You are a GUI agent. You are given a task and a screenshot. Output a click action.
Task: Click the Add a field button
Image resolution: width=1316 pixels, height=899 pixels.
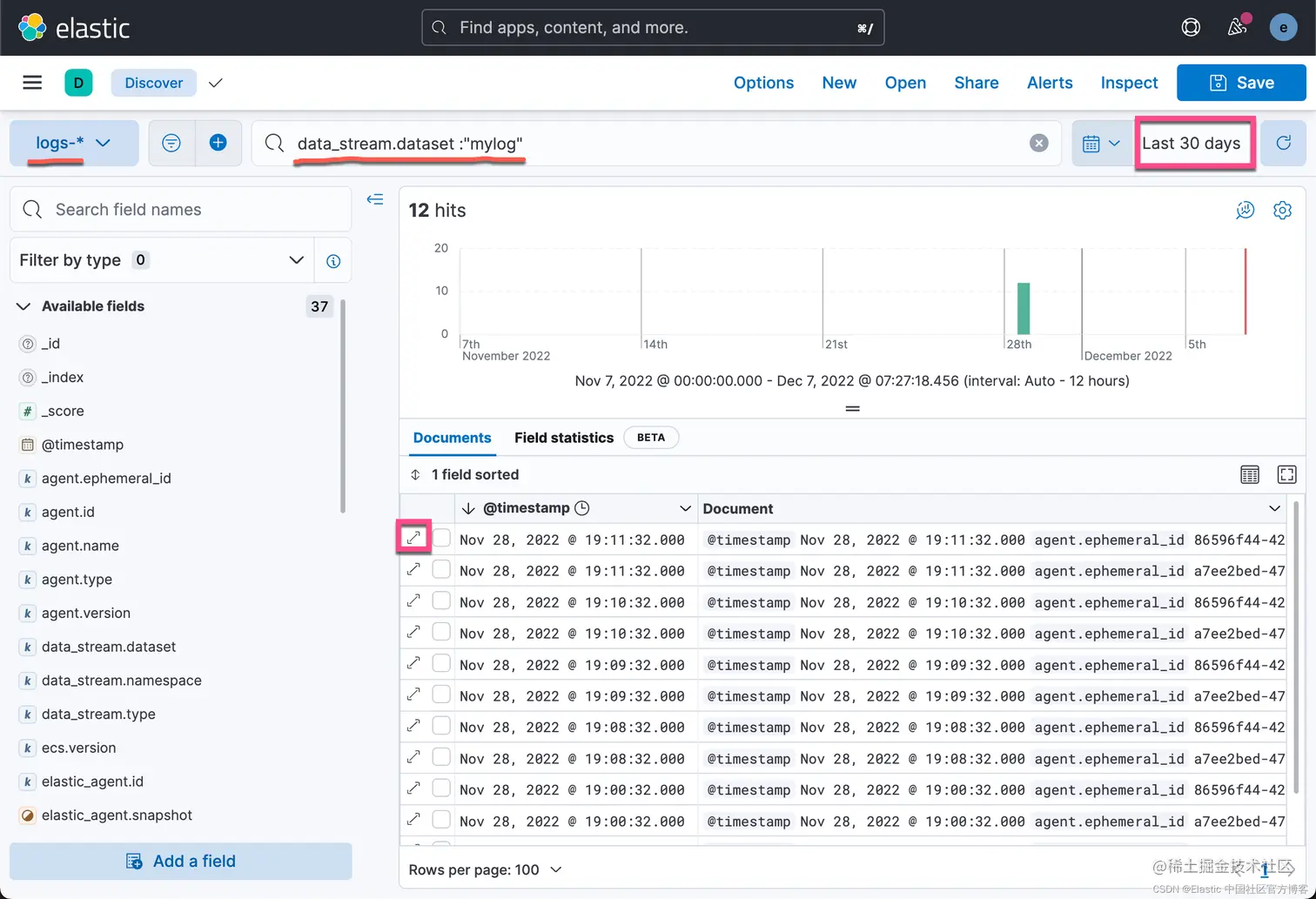point(181,861)
